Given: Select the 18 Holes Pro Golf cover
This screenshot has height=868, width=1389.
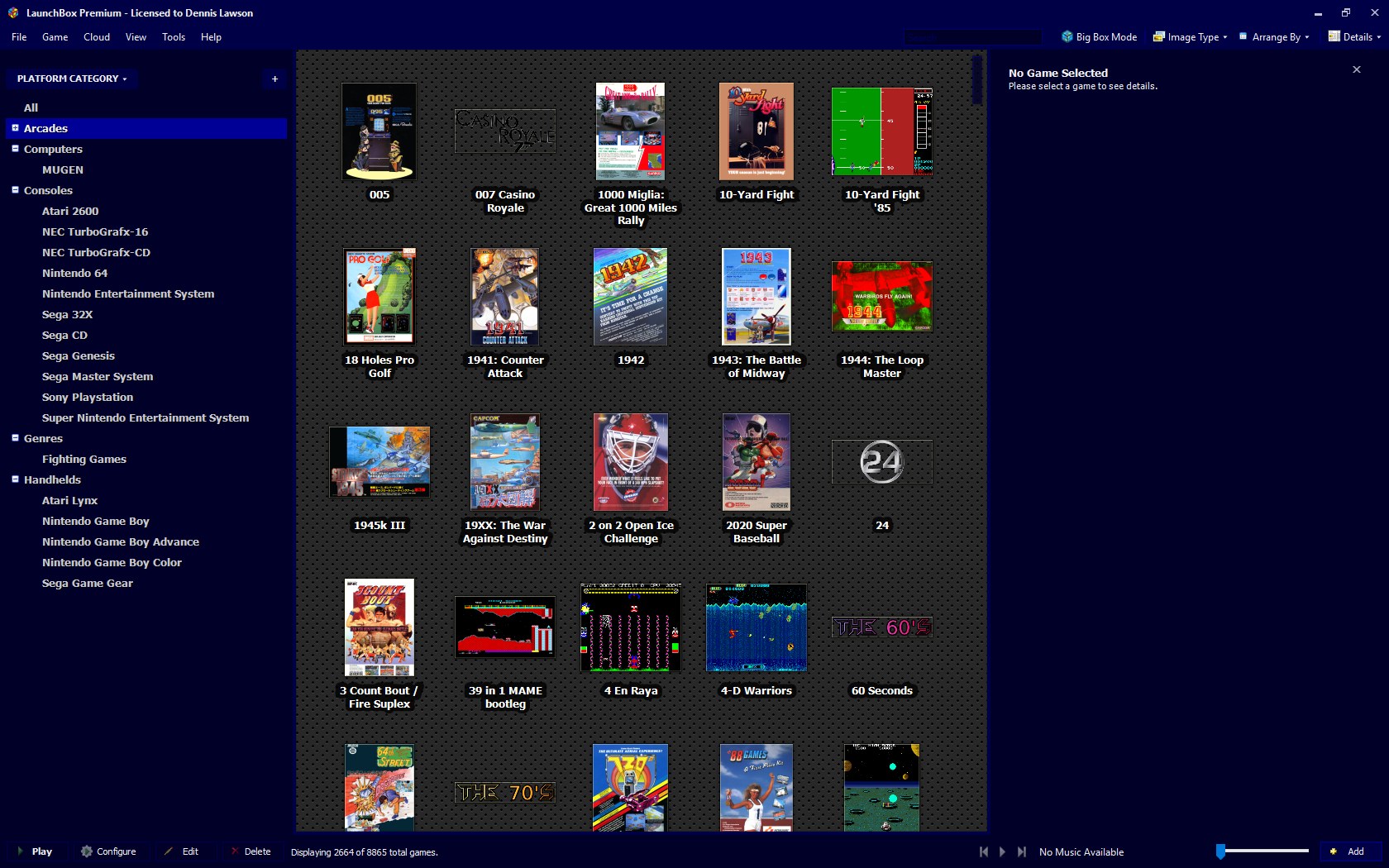Looking at the screenshot, I should [379, 297].
